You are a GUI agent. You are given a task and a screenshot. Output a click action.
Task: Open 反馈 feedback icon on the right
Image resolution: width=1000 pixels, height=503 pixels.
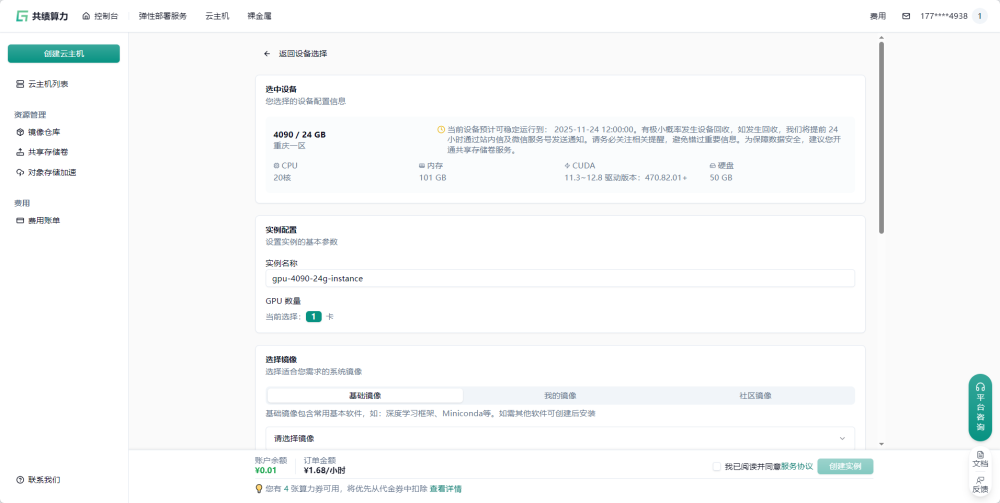pyautogui.click(x=980, y=480)
